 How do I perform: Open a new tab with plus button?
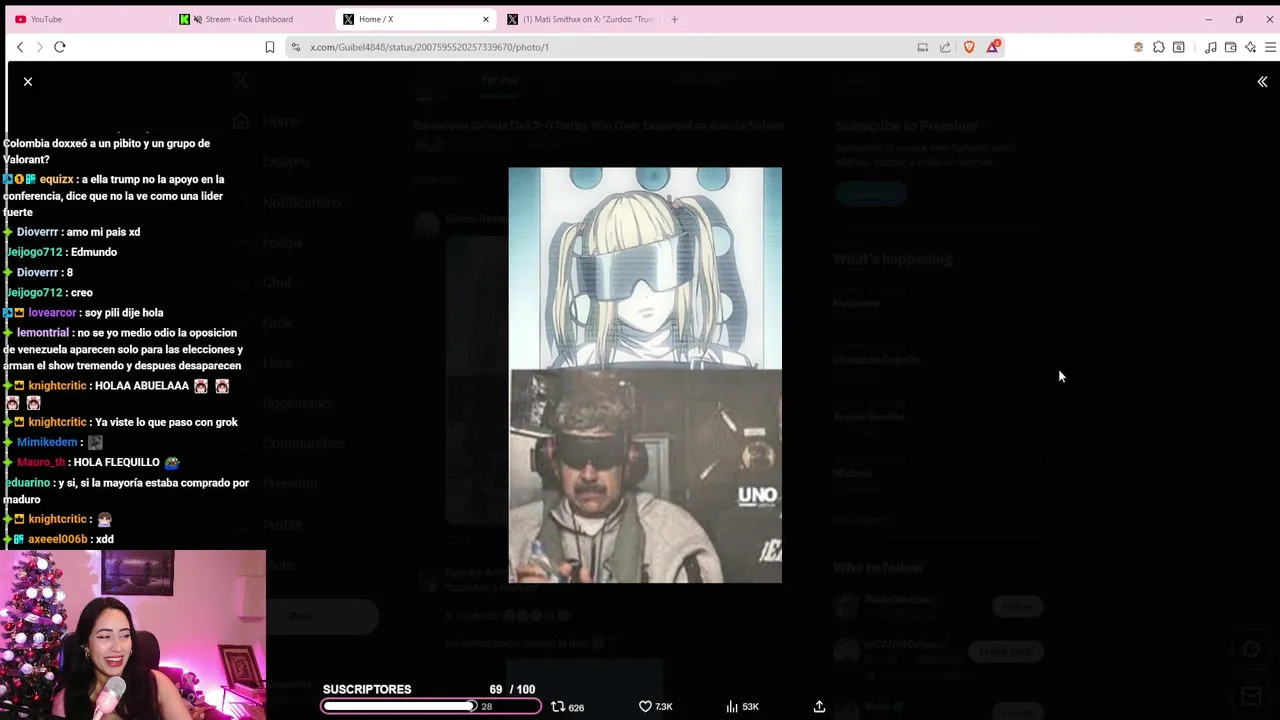pyautogui.click(x=674, y=19)
